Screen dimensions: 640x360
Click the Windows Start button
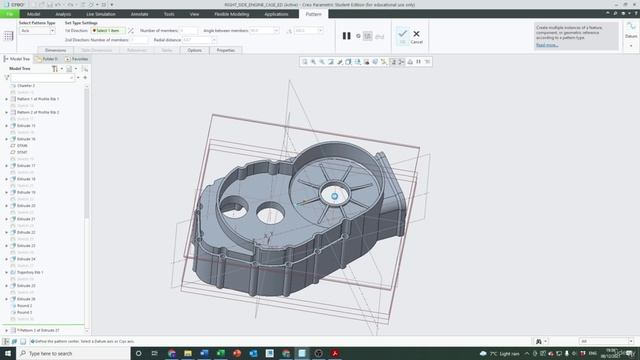[7, 353]
